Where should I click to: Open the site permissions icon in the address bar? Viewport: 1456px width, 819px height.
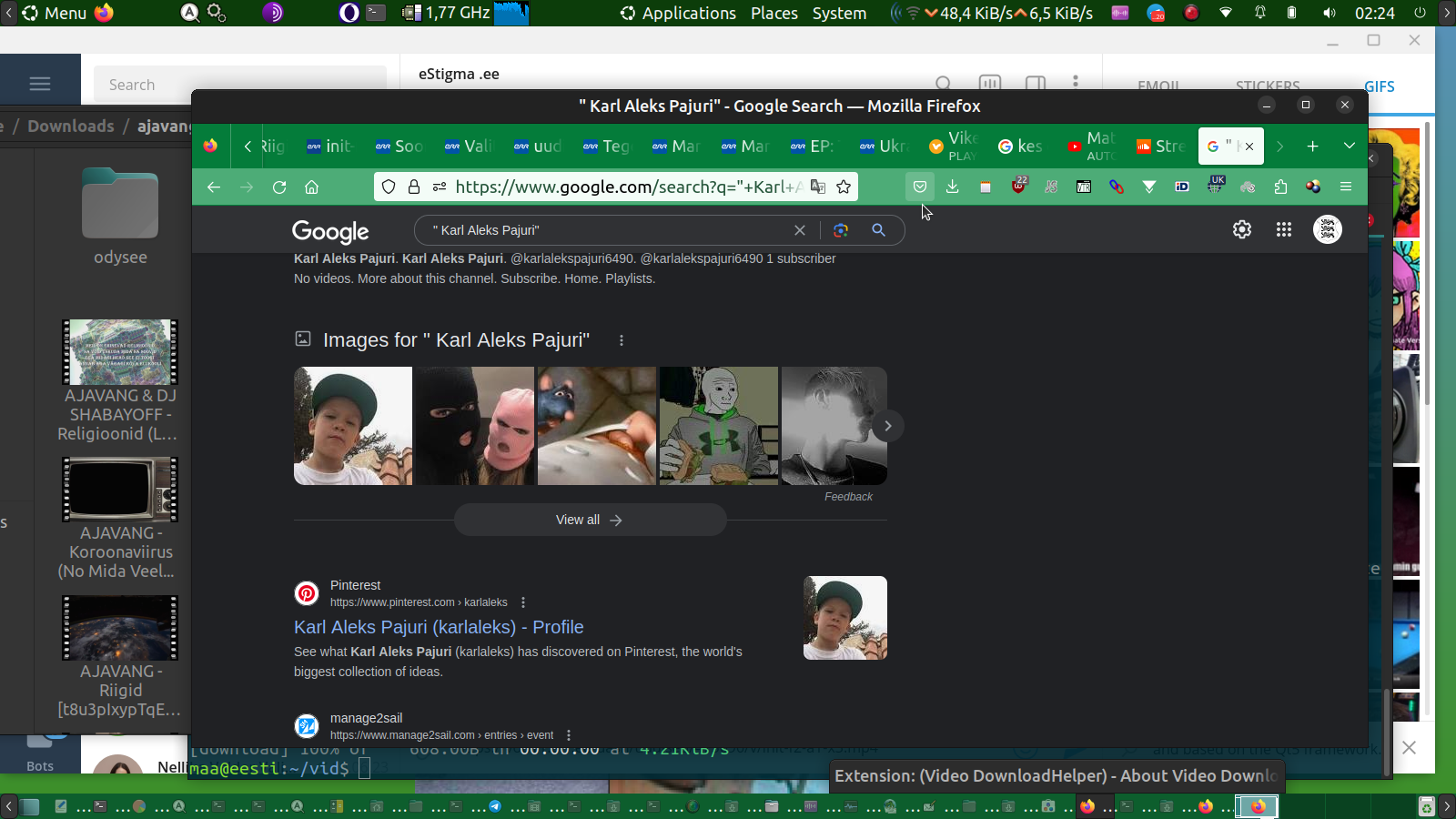coord(440,187)
